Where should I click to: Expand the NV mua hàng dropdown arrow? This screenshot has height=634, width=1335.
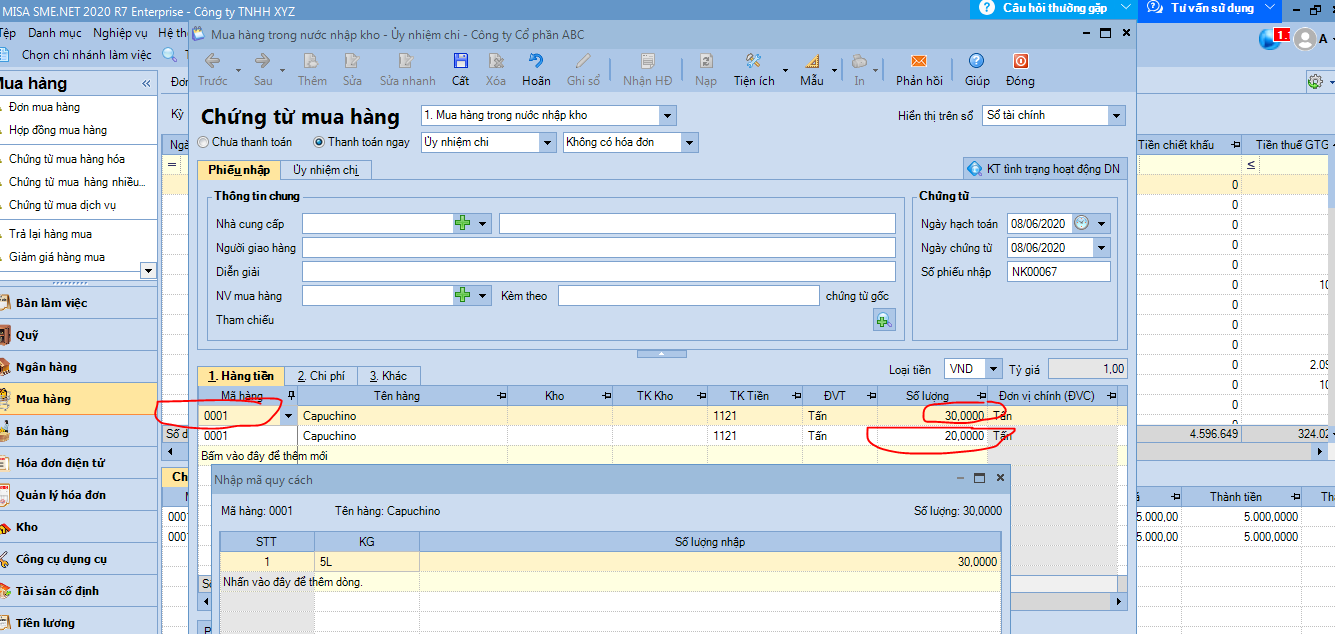coord(483,295)
